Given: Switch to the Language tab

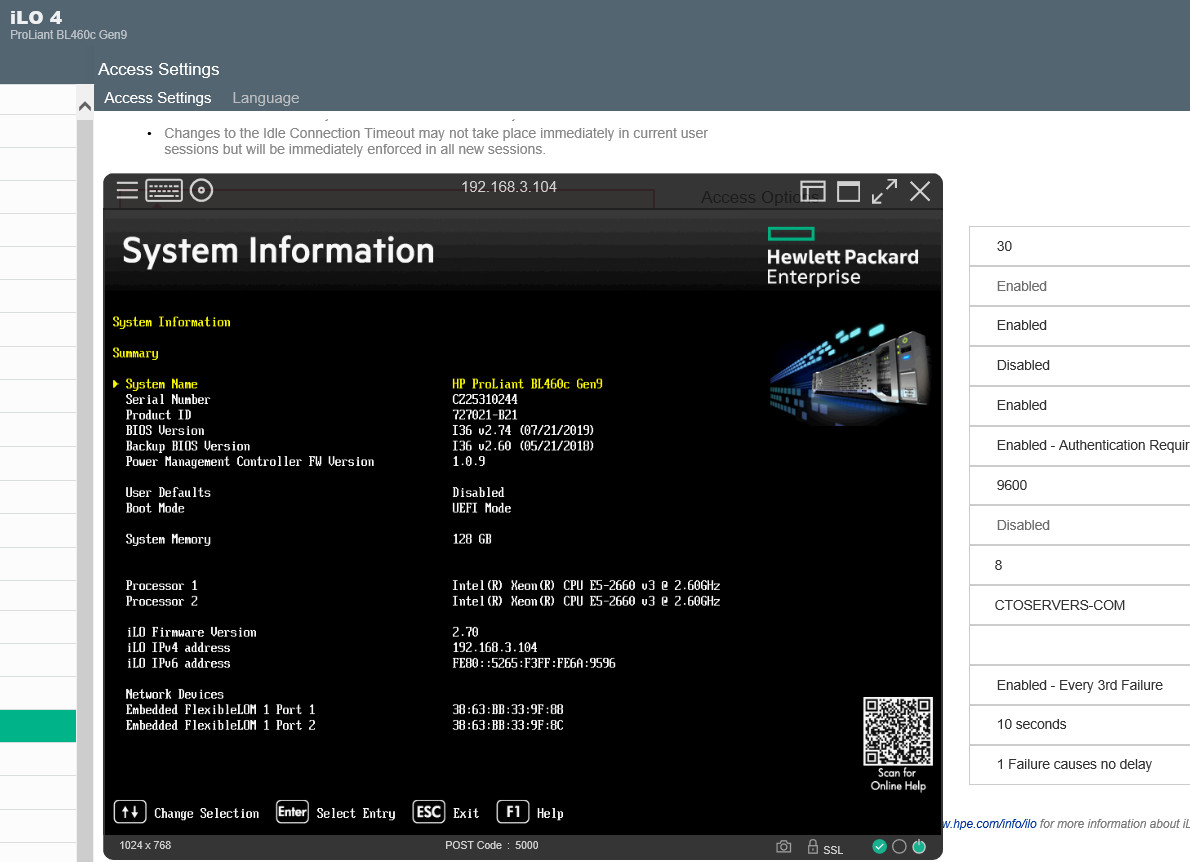Looking at the screenshot, I should 266,98.
